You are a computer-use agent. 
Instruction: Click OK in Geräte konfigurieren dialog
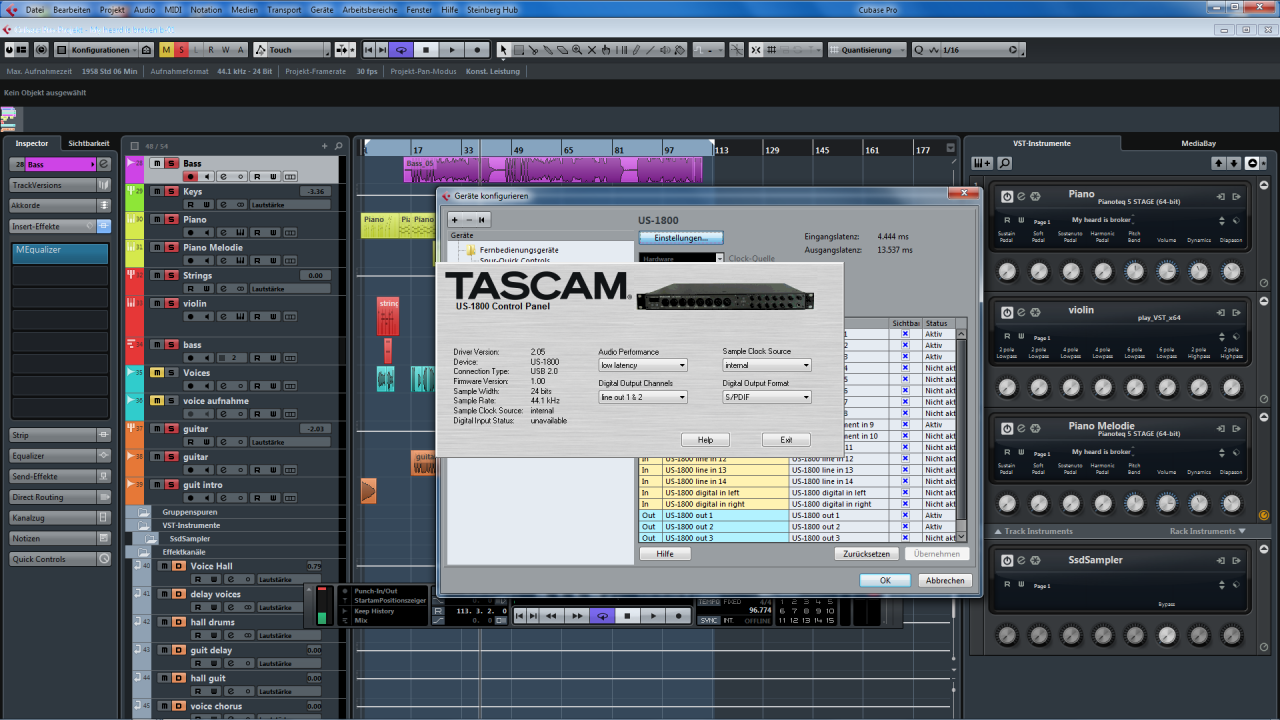tap(885, 580)
